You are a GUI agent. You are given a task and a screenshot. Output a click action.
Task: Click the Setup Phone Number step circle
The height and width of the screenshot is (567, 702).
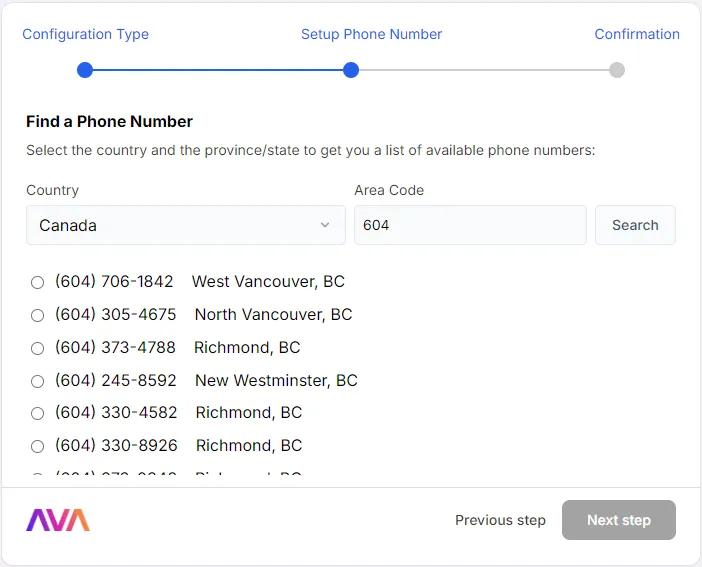(351, 70)
